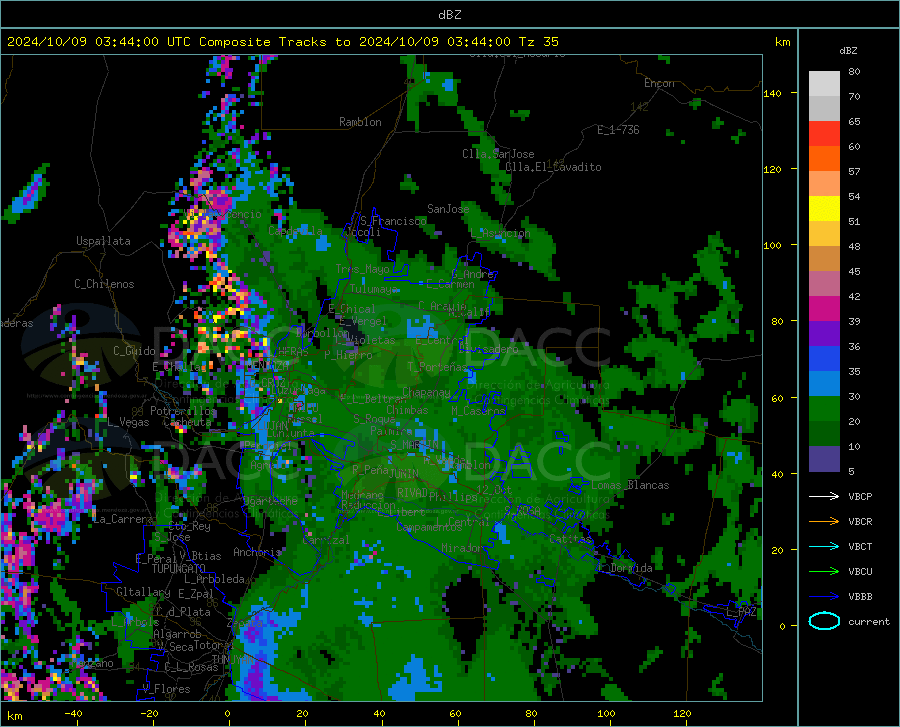Click the 'Encon' map label
The width and height of the screenshot is (900, 727).
659,83
